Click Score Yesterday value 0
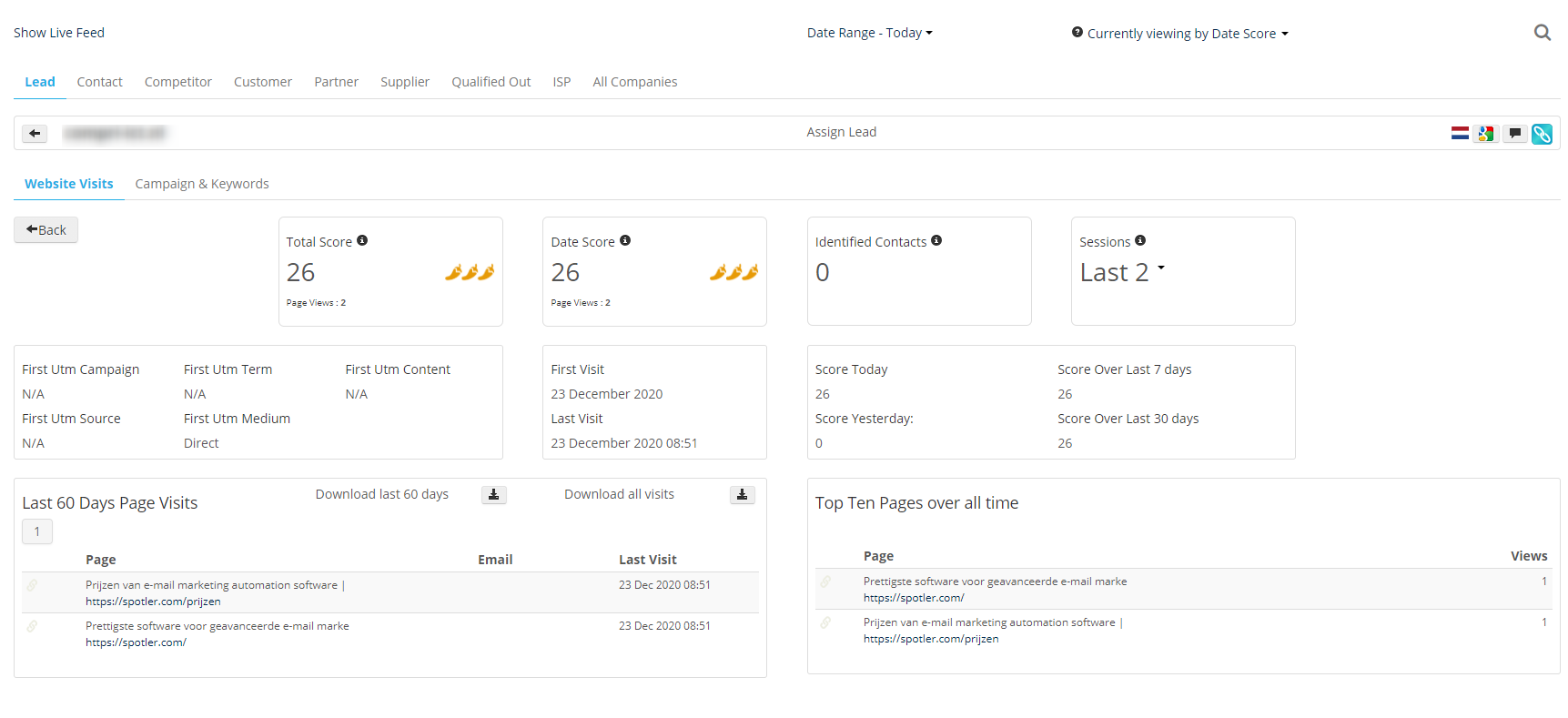The height and width of the screenshot is (718, 1568). (819, 443)
